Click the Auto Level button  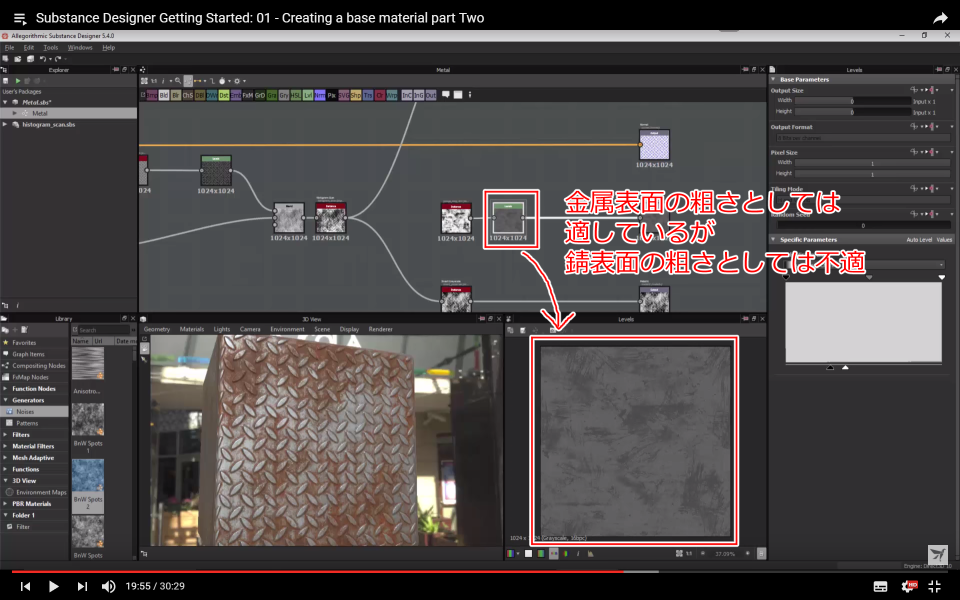[919, 240]
